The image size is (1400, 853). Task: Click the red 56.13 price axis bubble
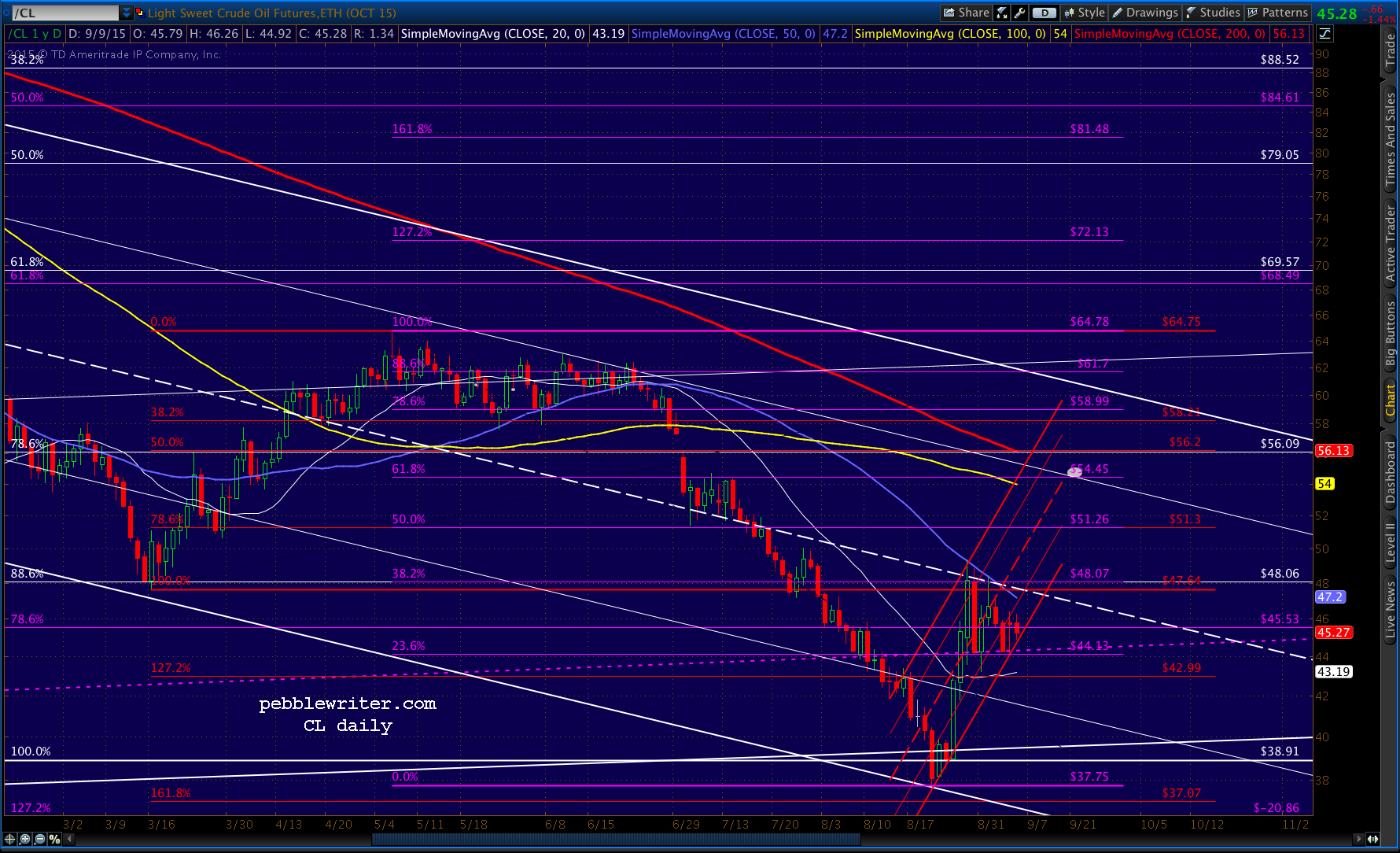(1333, 451)
